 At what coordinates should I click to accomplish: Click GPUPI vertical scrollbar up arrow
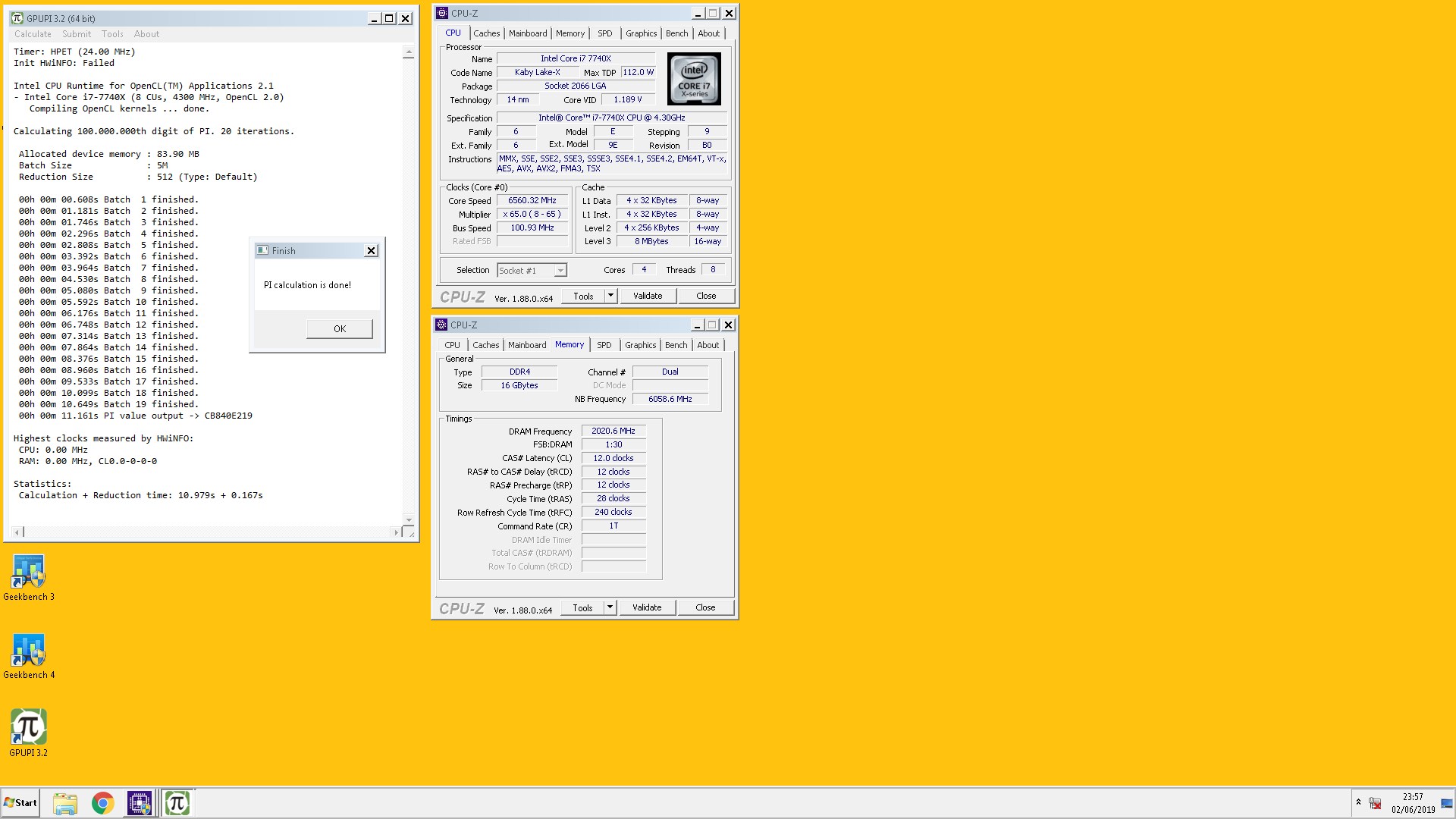tap(409, 53)
